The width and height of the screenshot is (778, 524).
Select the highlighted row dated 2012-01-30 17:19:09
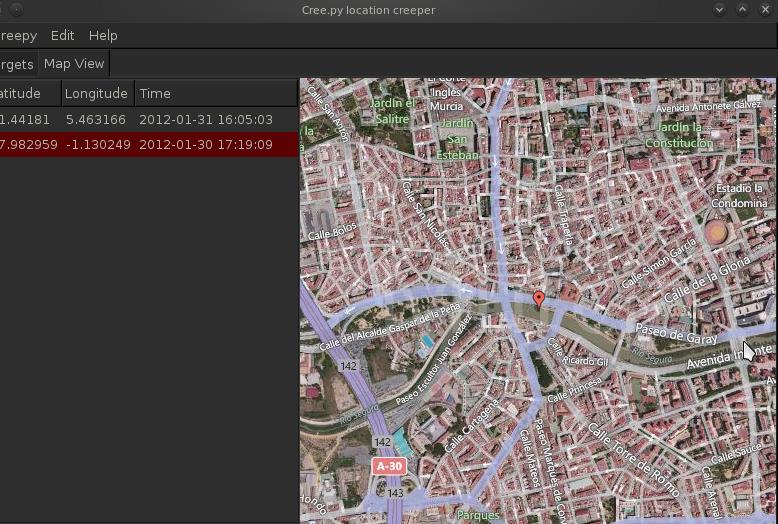(205, 145)
